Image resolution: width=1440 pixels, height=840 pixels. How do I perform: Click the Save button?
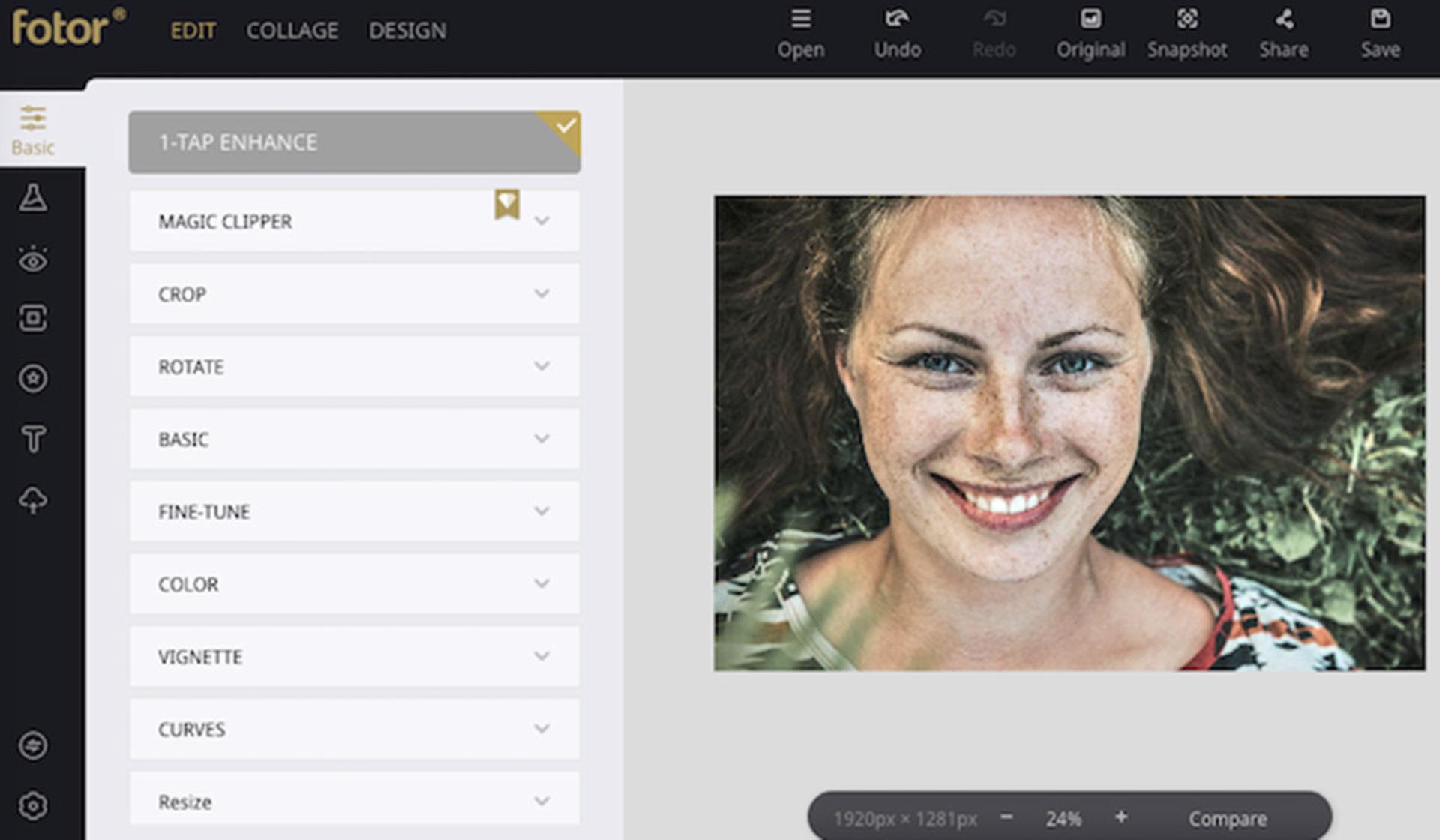tap(1380, 34)
